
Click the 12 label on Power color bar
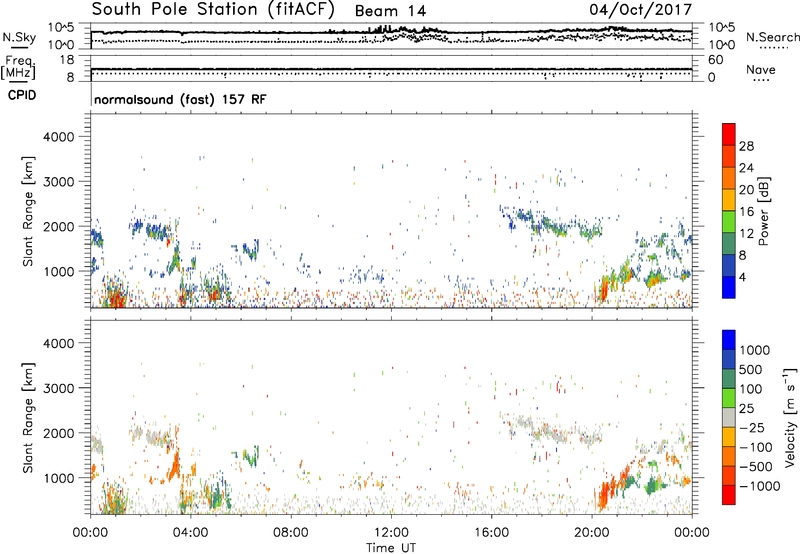[746, 234]
